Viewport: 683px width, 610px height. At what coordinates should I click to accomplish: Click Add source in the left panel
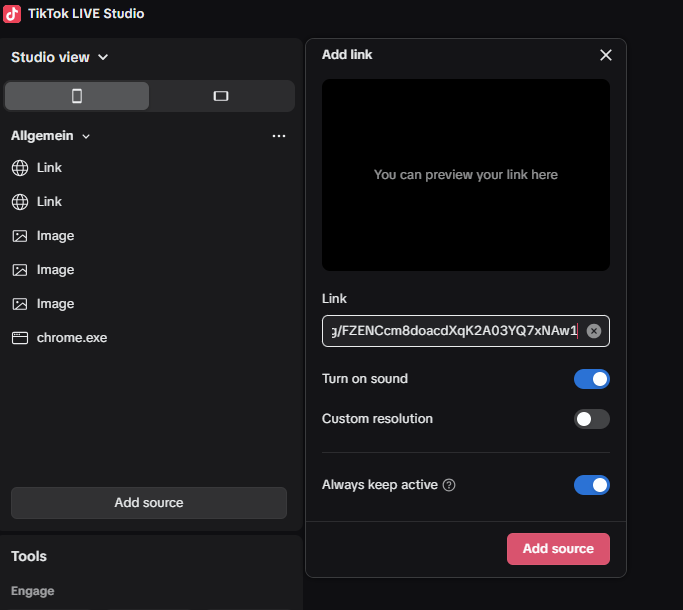149,503
